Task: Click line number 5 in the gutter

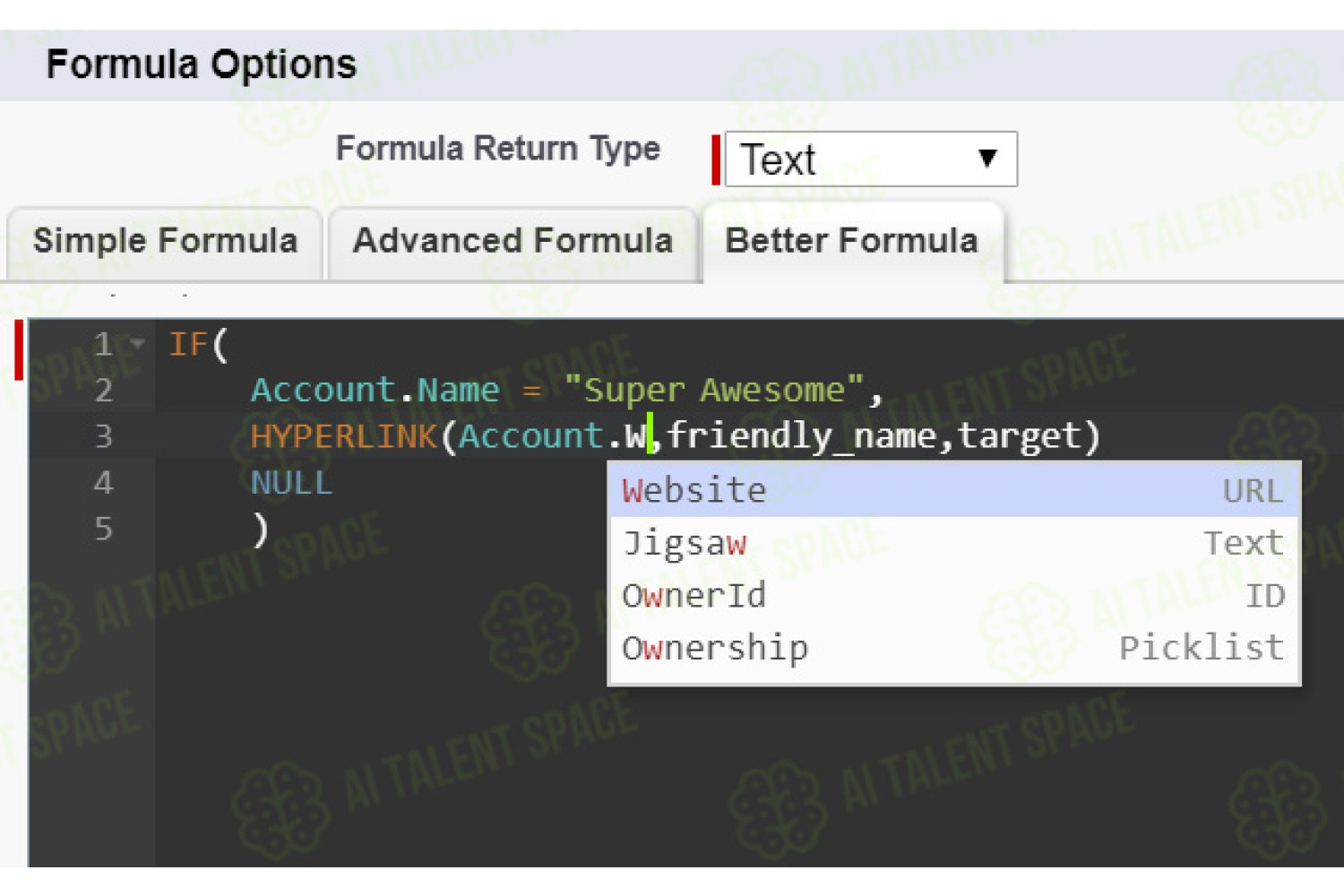Action: point(103,529)
